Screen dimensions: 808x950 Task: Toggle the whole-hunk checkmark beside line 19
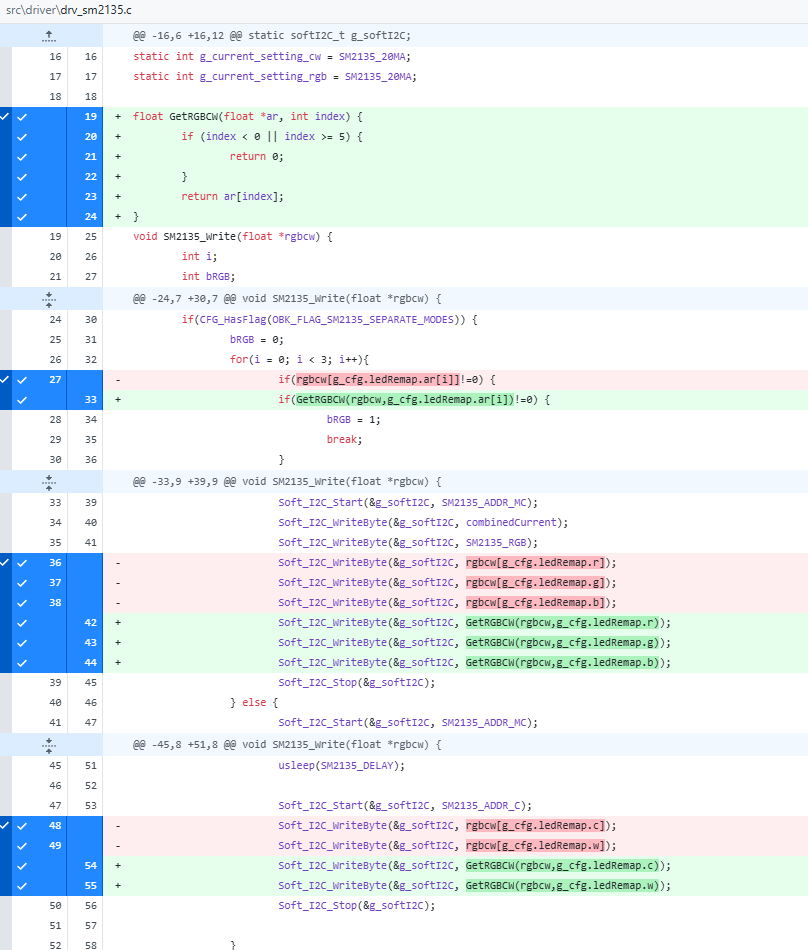(x=5, y=116)
